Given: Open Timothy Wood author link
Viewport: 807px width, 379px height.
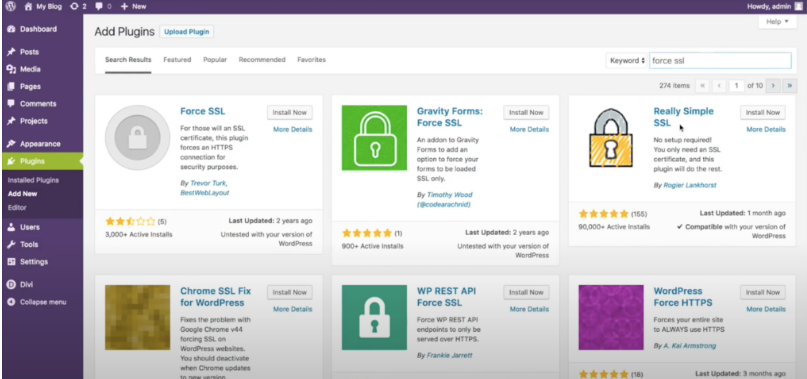Looking at the screenshot, I should pos(445,199).
